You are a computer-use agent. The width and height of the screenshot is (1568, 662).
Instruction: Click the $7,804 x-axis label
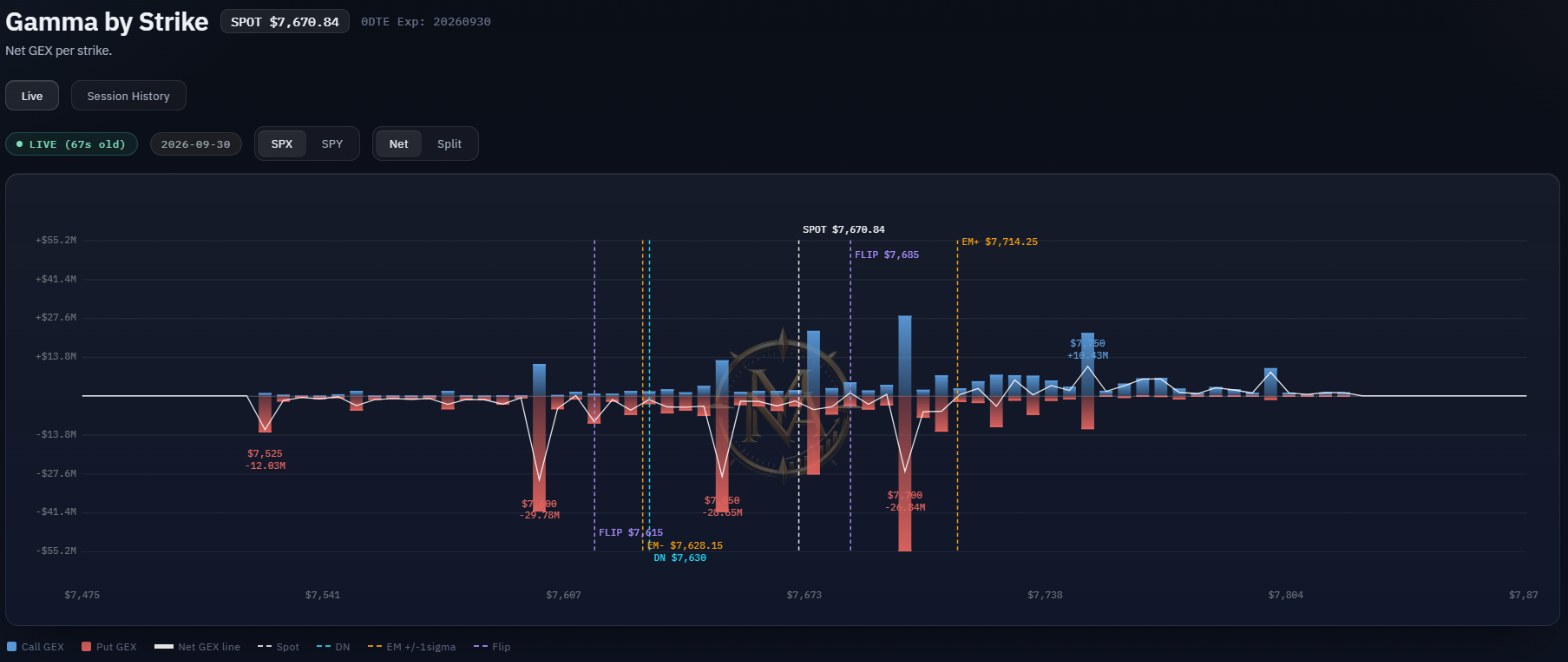point(1286,595)
